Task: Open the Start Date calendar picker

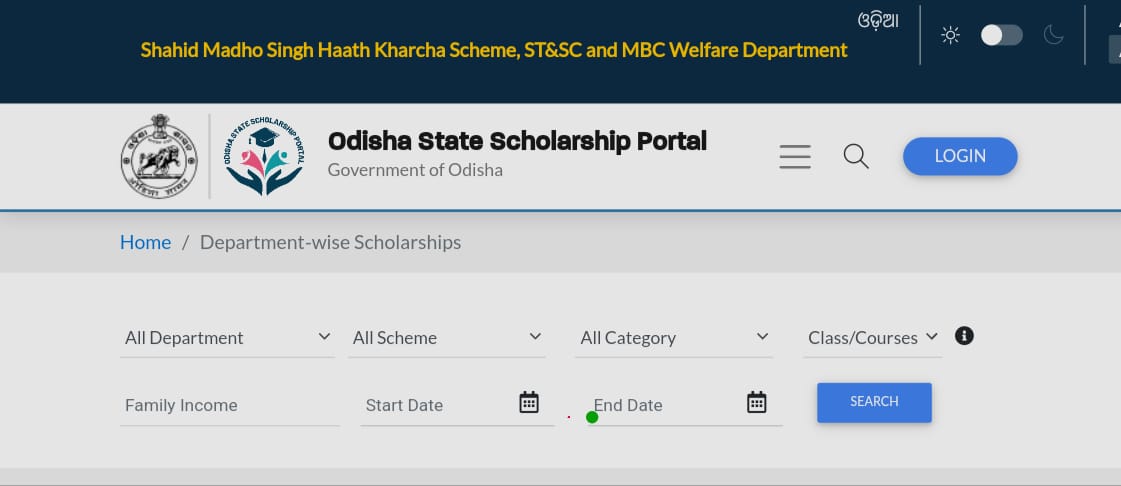Action: point(529,403)
